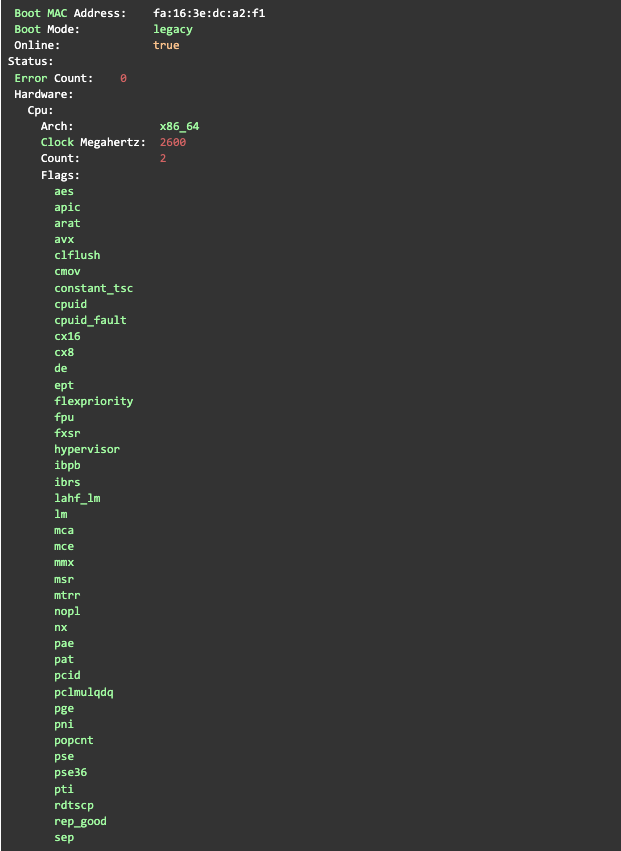
Task: Click the Boot MAC Address value
Action: pos(209,13)
